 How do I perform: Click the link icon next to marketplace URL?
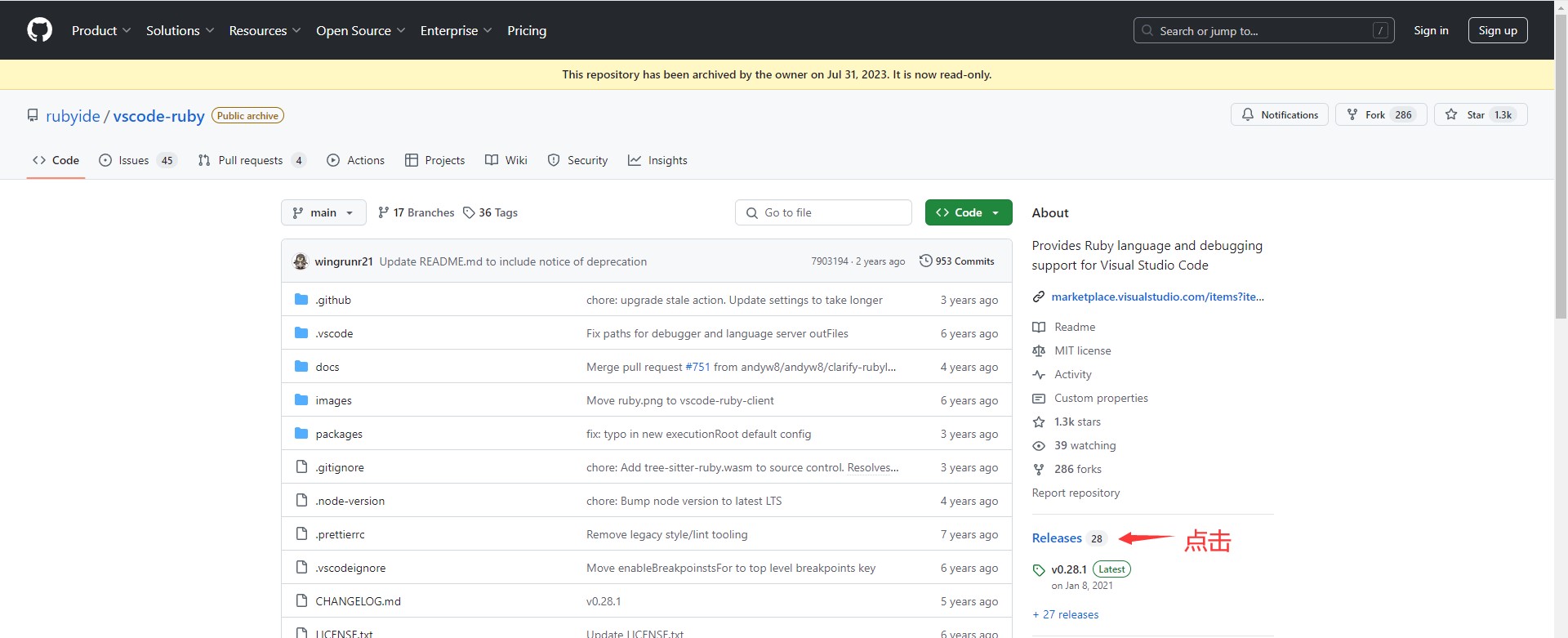(1039, 297)
